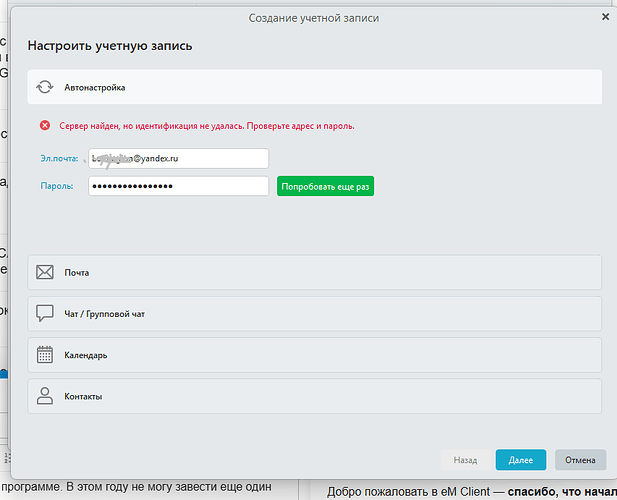Click the Отмена button
This screenshot has height=500, width=617.
click(x=580, y=460)
